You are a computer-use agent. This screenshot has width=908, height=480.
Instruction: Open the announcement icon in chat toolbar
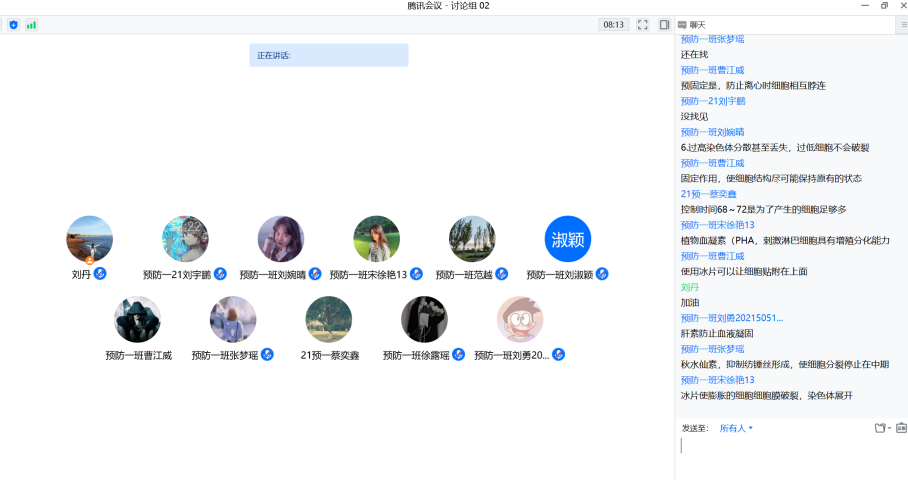(x=901, y=428)
